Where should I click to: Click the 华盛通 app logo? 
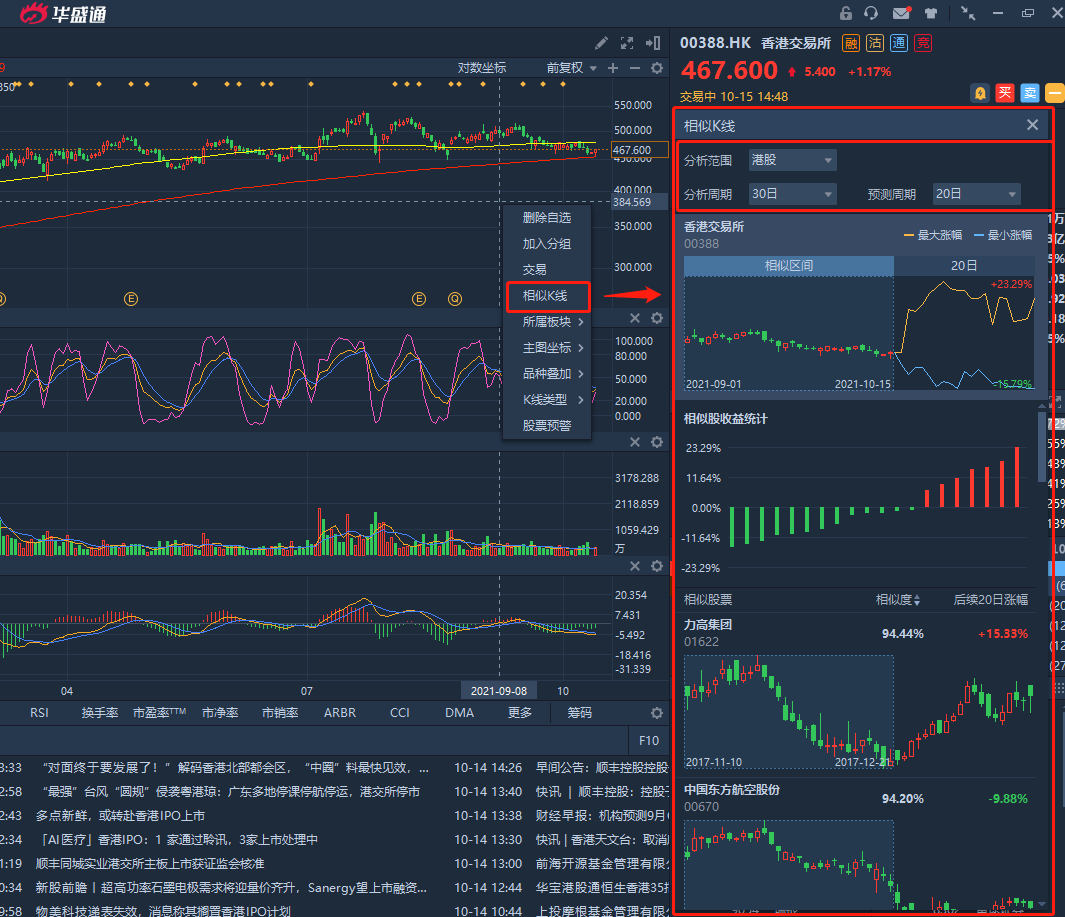tap(62, 13)
